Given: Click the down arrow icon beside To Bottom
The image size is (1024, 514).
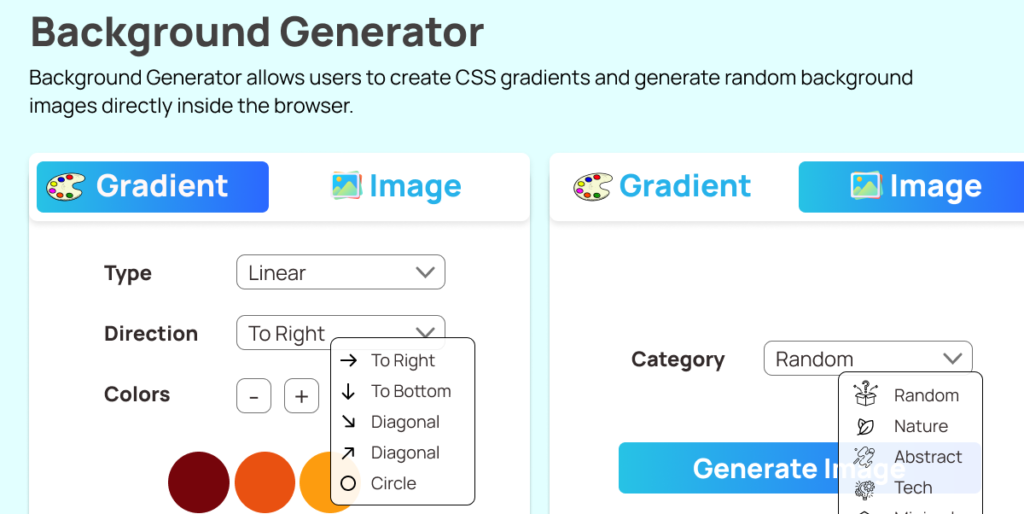Looking at the screenshot, I should click(x=349, y=391).
